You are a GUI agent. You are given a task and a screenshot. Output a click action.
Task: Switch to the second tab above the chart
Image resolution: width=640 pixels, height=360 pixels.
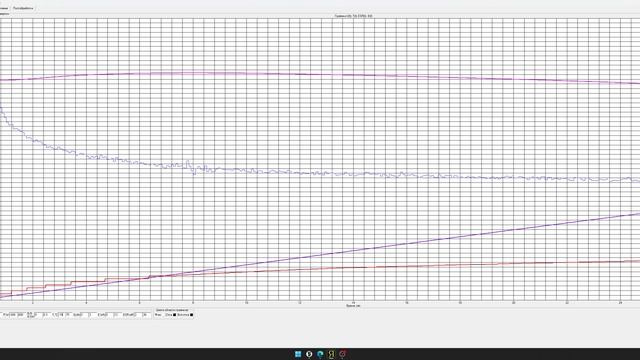[23, 8]
